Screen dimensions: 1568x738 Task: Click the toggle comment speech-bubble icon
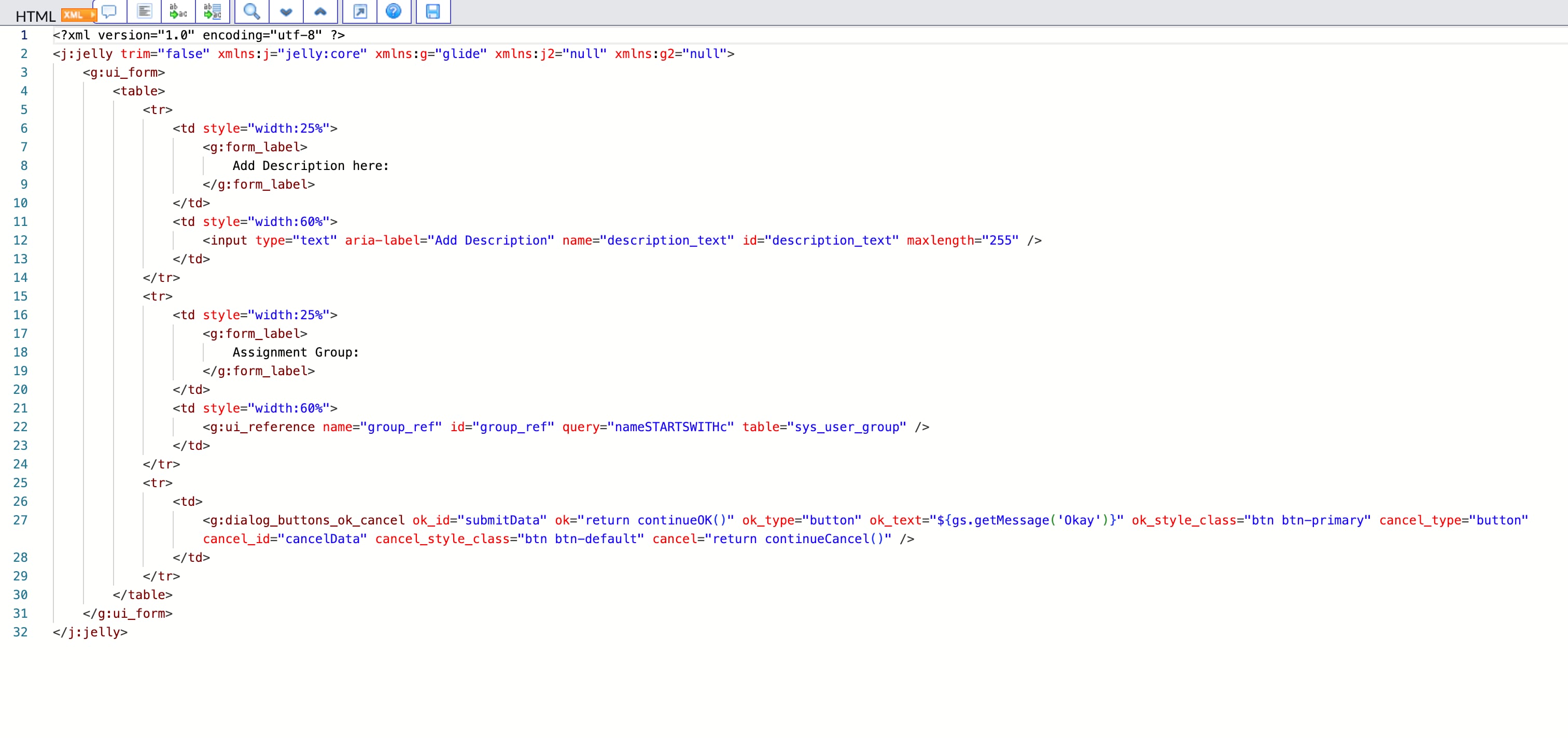click(x=109, y=11)
